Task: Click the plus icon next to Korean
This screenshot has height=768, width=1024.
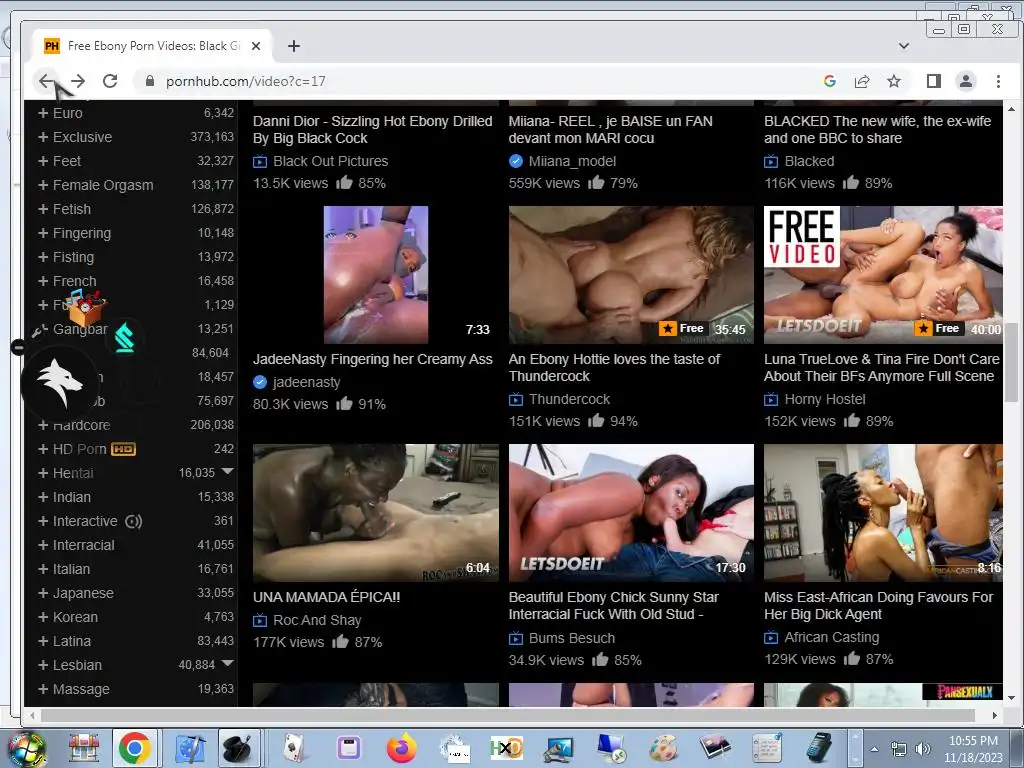Action: coord(43,617)
